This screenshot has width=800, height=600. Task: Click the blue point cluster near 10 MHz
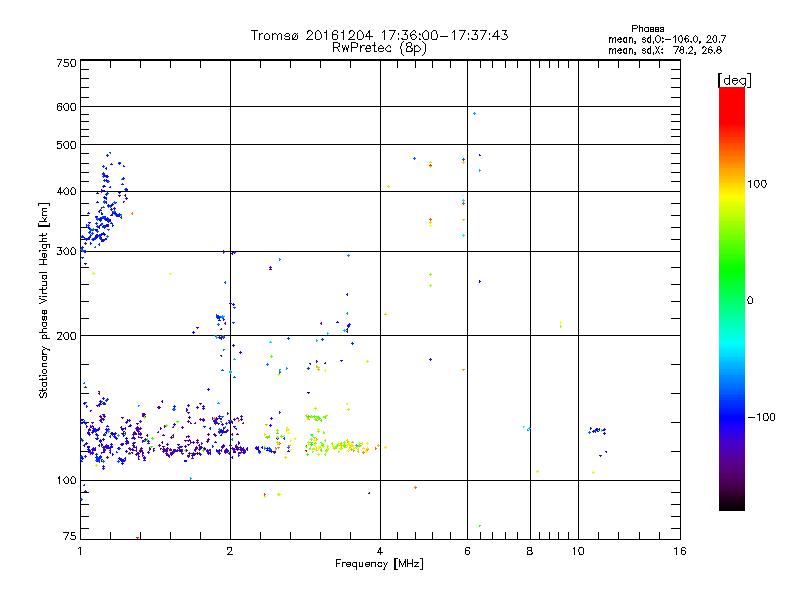(597, 431)
